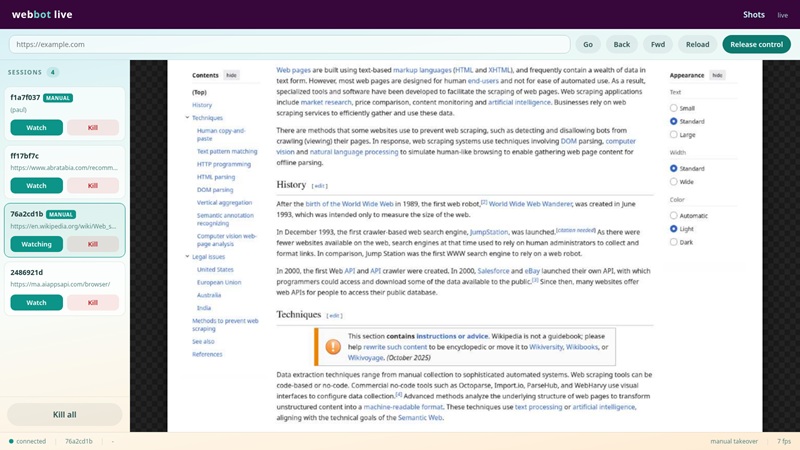Click the live indicator in header
Image resolution: width=800 pixels, height=450 pixels.
783,15
